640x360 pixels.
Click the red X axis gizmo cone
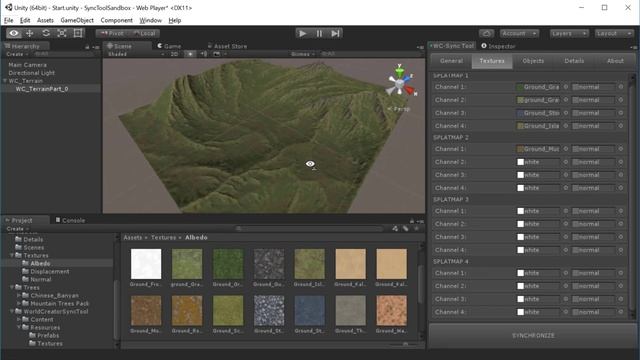pyautogui.click(x=409, y=91)
